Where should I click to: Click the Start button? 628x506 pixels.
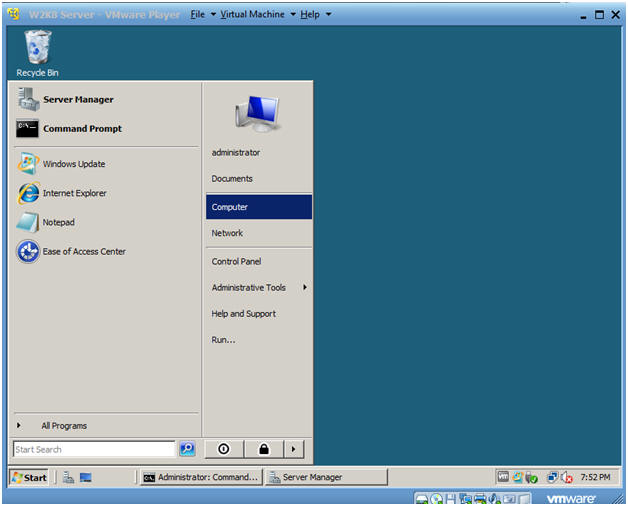click(29, 478)
